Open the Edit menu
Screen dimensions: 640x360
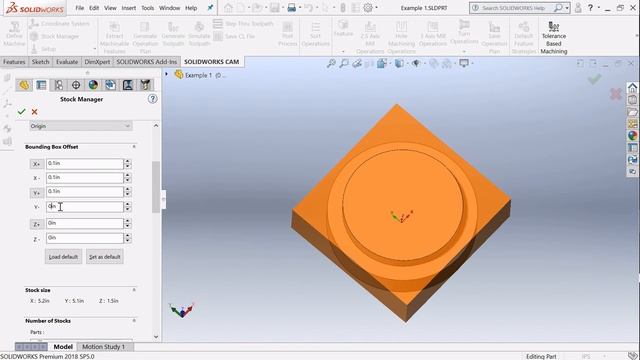tap(94, 8)
